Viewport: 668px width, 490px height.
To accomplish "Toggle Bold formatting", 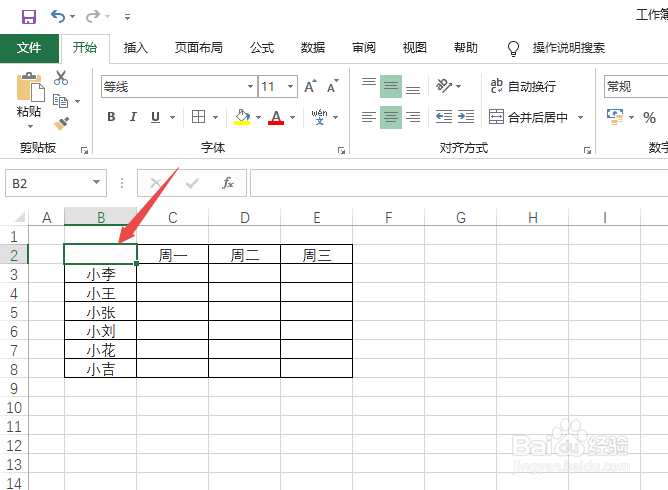I will coord(111,117).
